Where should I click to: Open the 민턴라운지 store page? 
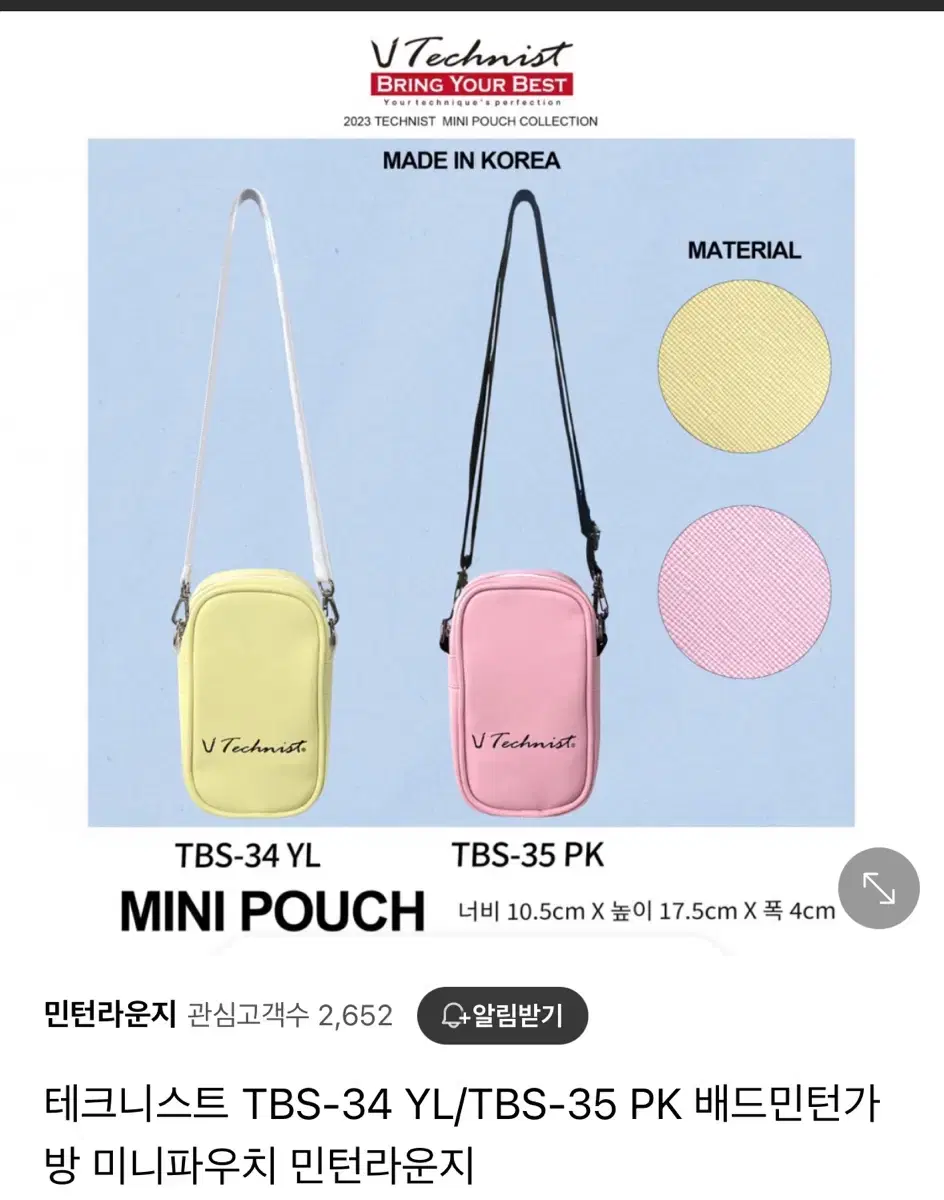point(110,1016)
